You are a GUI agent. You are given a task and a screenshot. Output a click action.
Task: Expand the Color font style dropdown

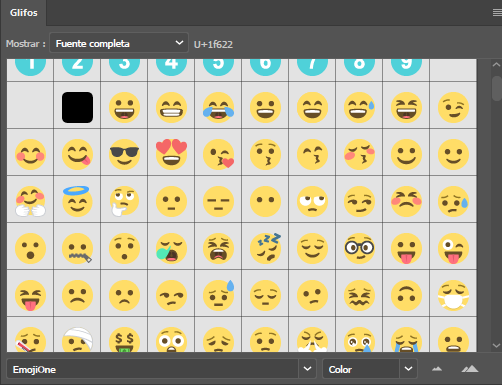tap(408, 369)
